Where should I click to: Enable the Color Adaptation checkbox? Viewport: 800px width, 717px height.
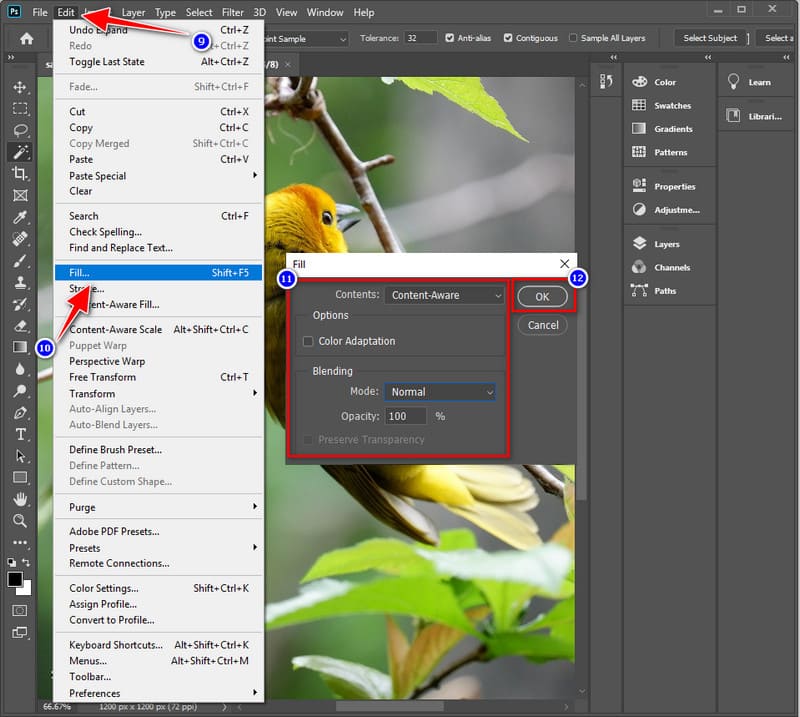(x=308, y=341)
